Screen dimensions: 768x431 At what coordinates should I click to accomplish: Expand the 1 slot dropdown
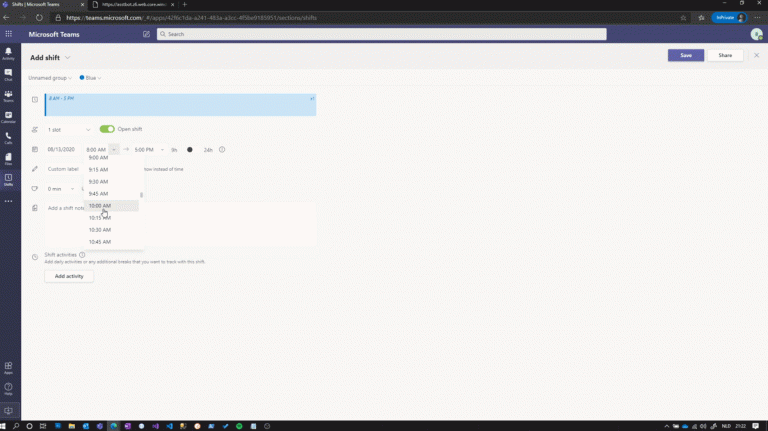[68, 129]
